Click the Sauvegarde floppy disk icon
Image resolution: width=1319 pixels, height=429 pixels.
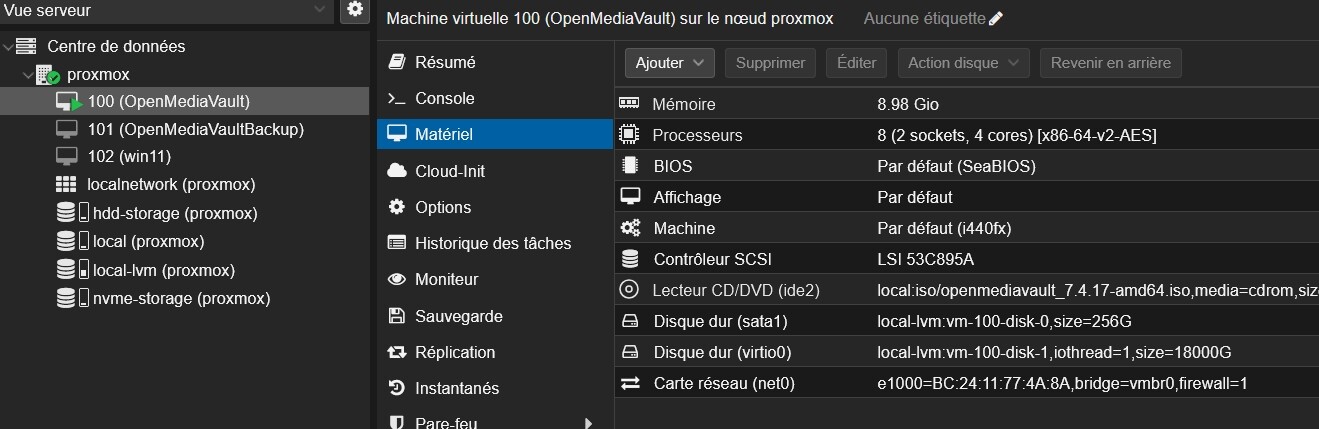click(397, 316)
